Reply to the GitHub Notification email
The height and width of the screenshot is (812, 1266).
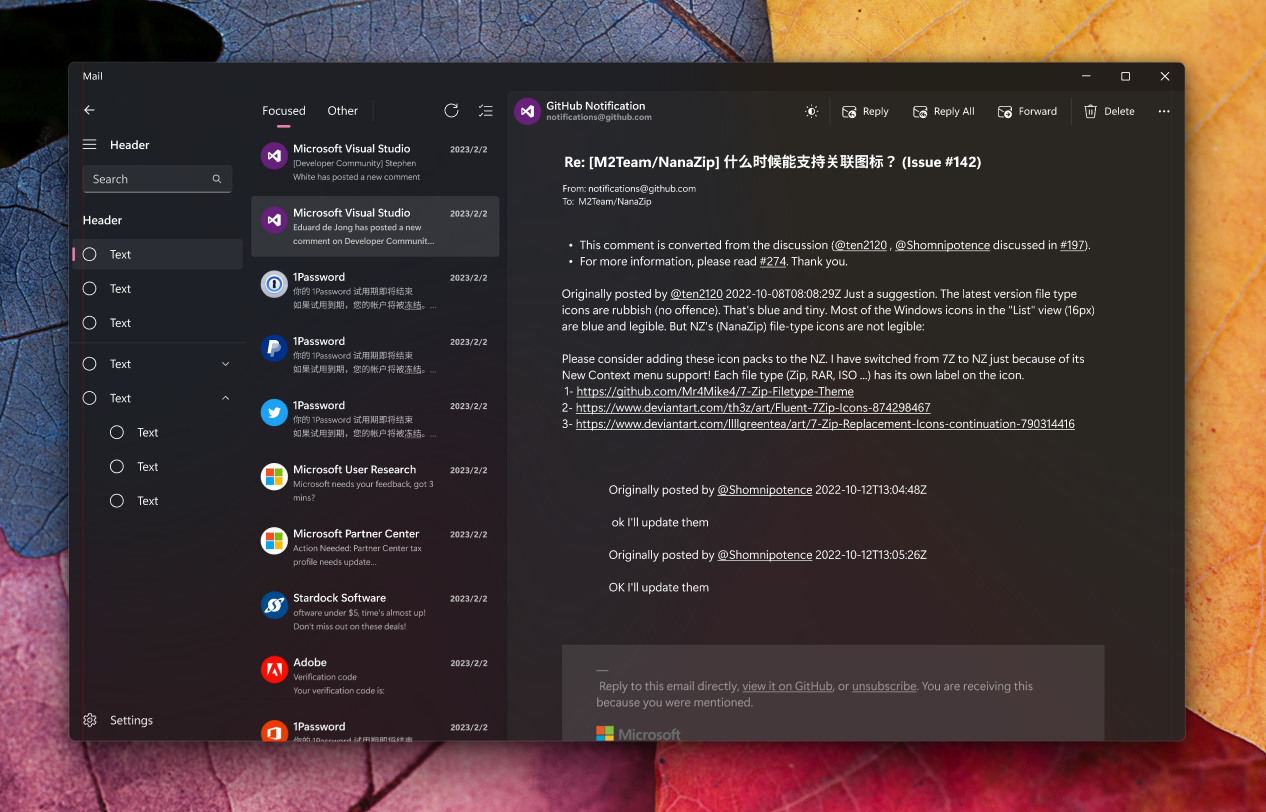(864, 111)
